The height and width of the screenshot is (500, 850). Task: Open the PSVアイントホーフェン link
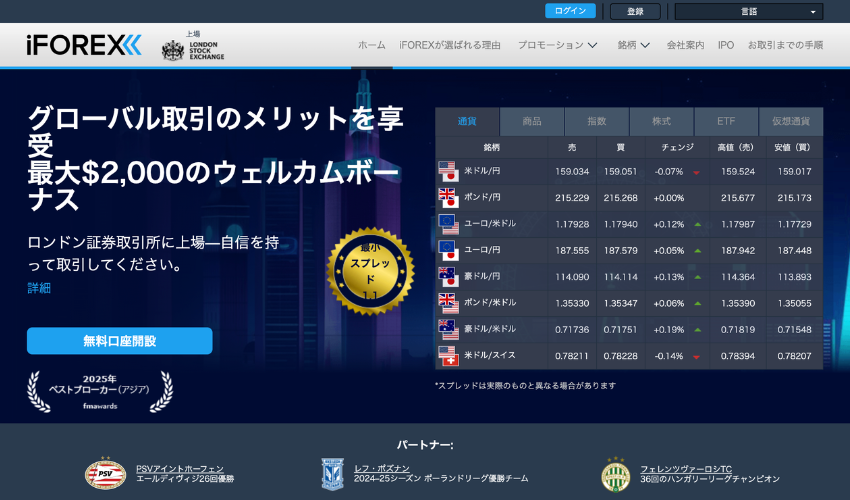[180, 469]
